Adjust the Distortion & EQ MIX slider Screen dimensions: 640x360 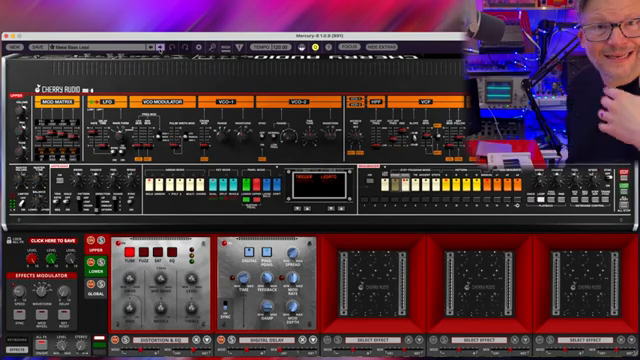193,350
